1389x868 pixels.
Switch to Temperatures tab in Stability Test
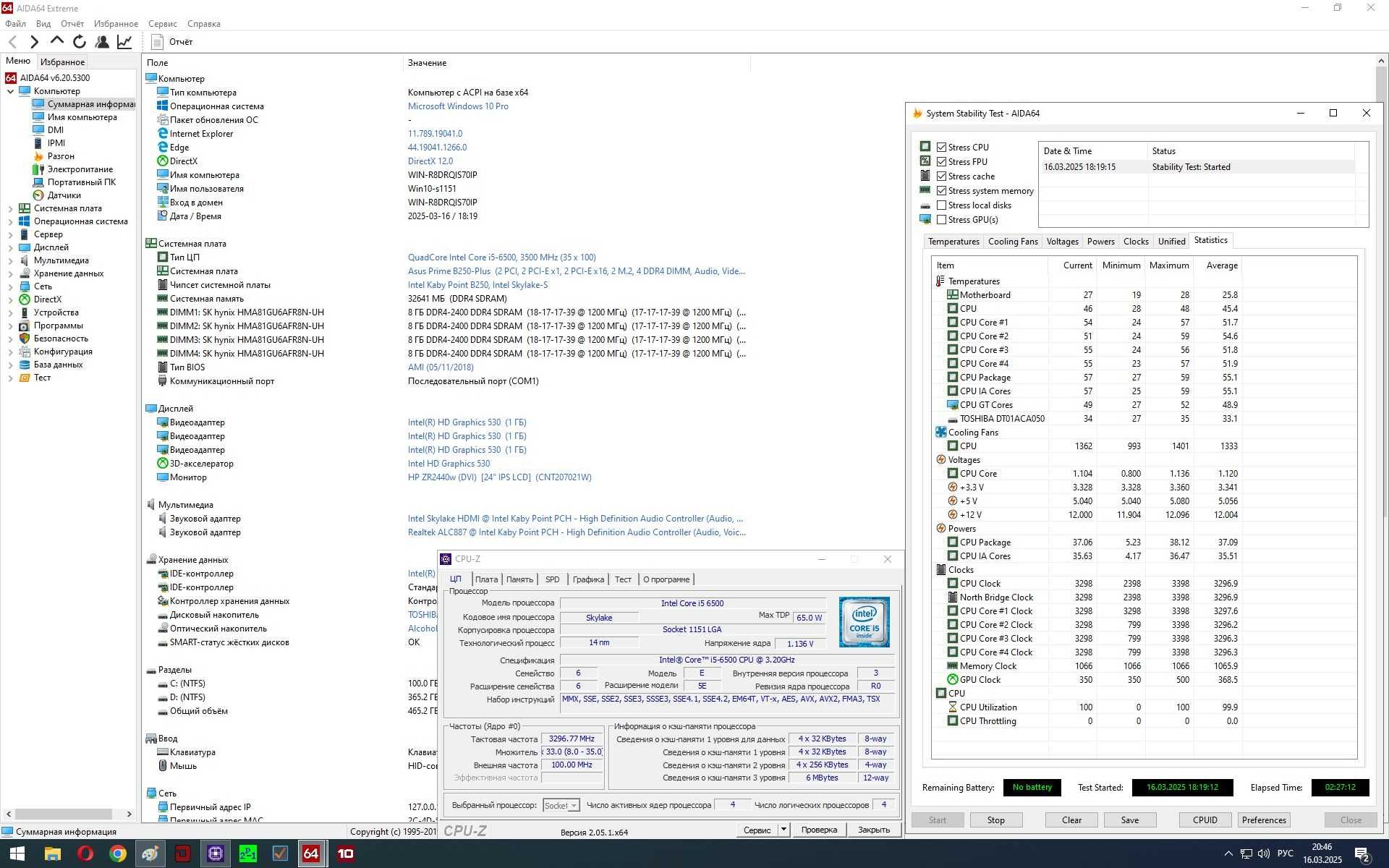click(x=953, y=242)
